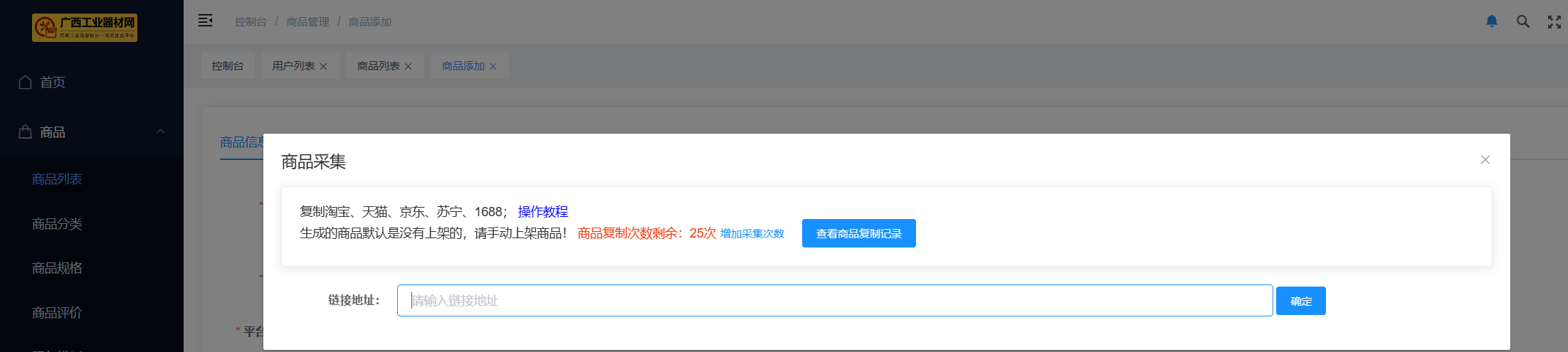
Task: Open search via magnifier icon
Action: (1522, 21)
